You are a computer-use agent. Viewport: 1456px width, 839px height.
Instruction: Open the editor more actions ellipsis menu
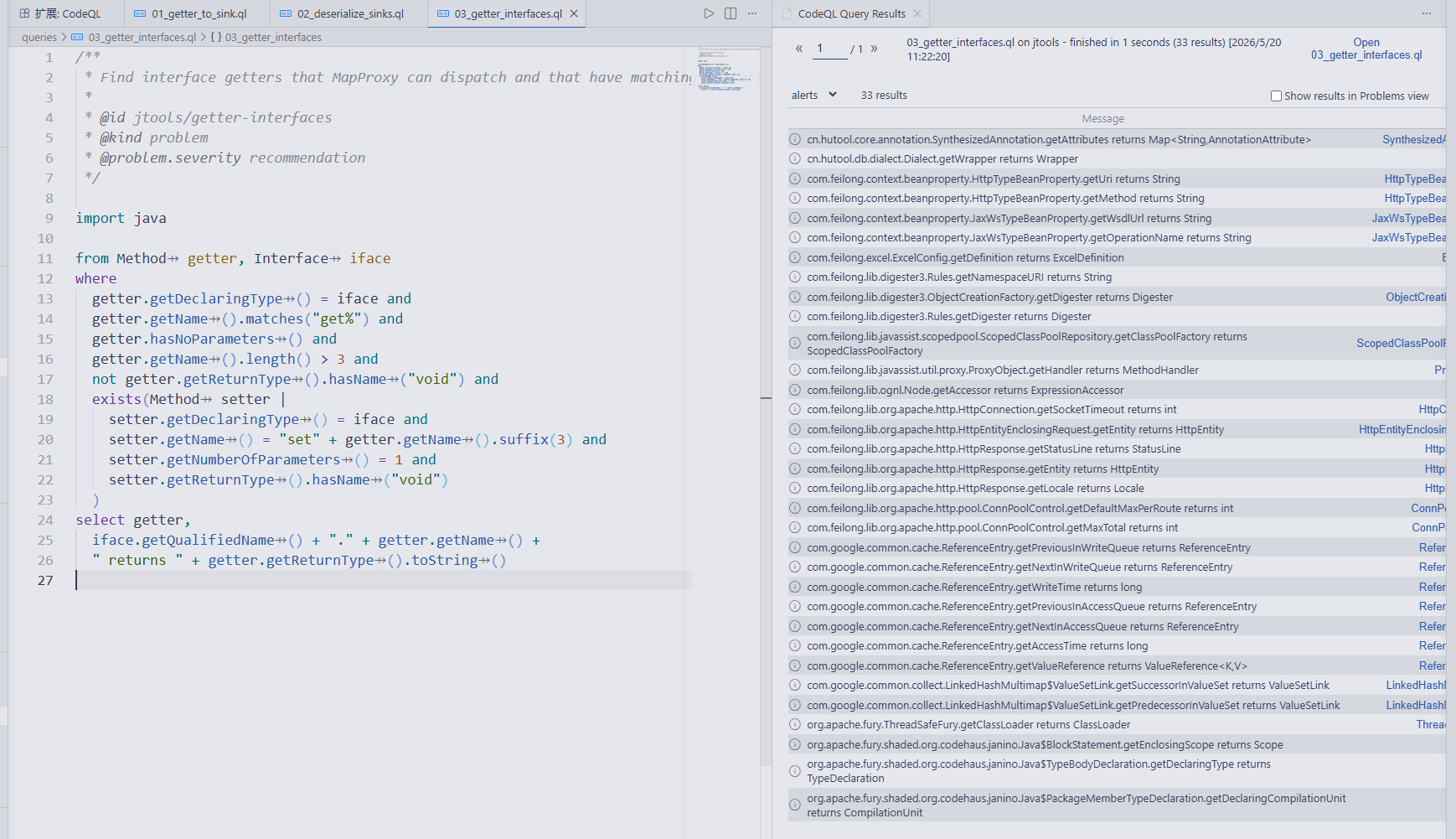click(752, 13)
